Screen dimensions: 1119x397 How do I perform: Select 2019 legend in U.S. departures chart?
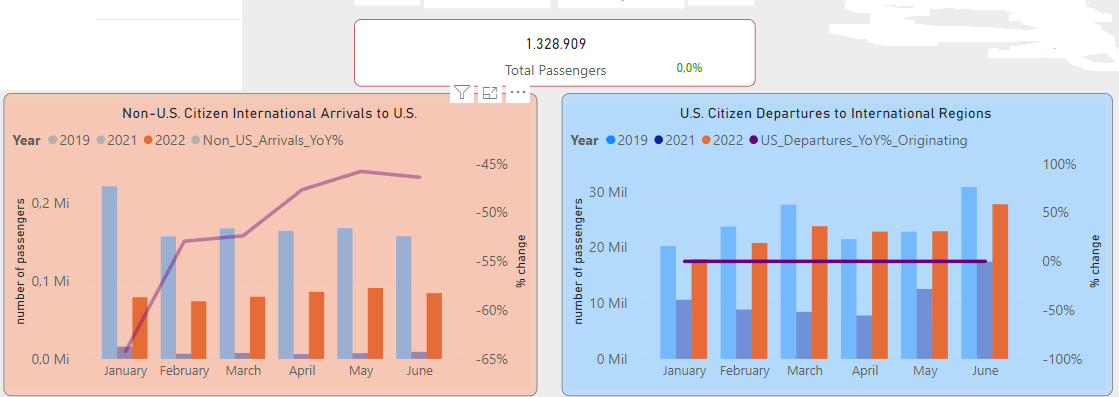click(627, 140)
